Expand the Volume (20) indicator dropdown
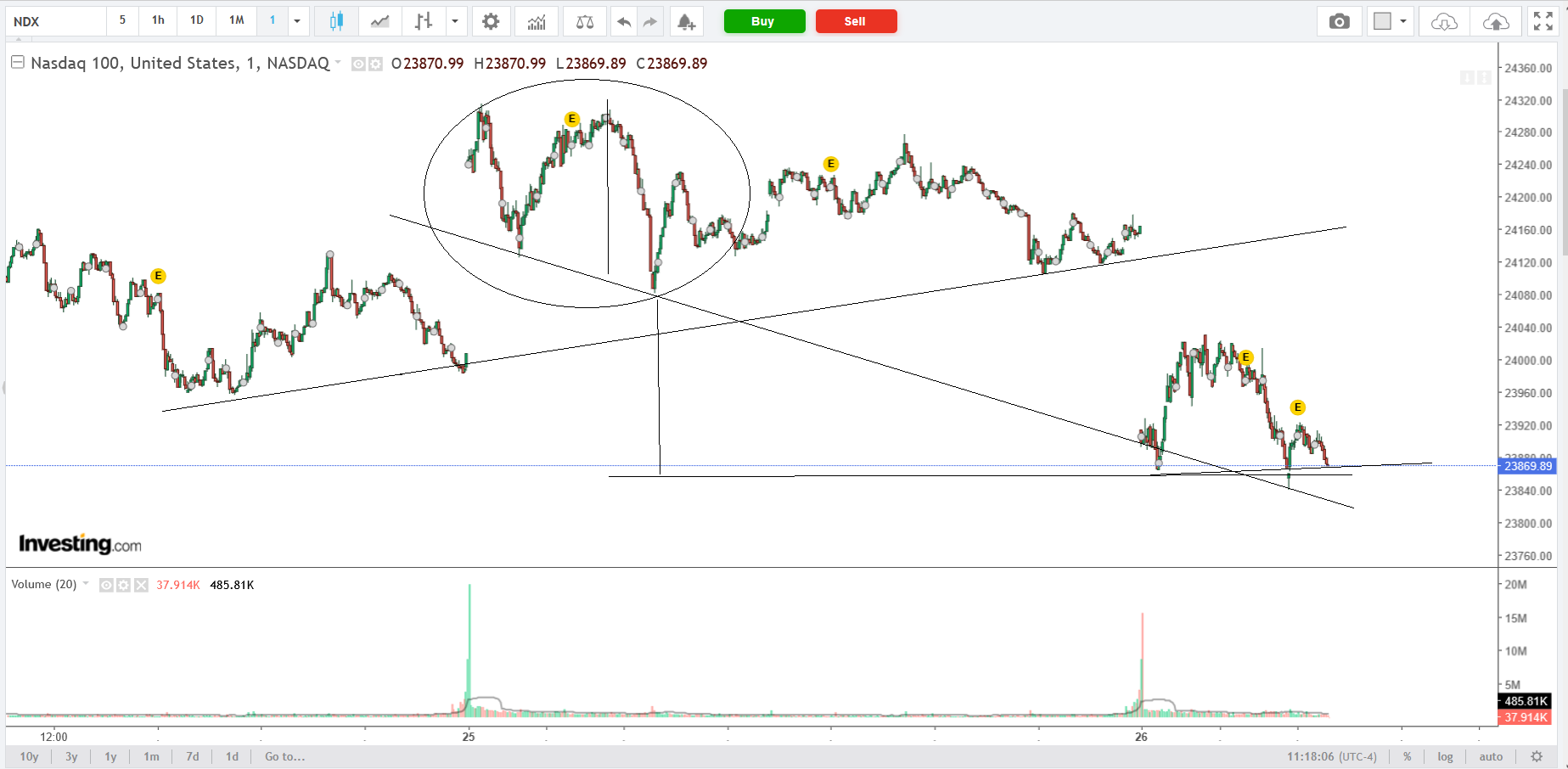Image resolution: width=1568 pixels, height=769 pixels. coord(86,584)
